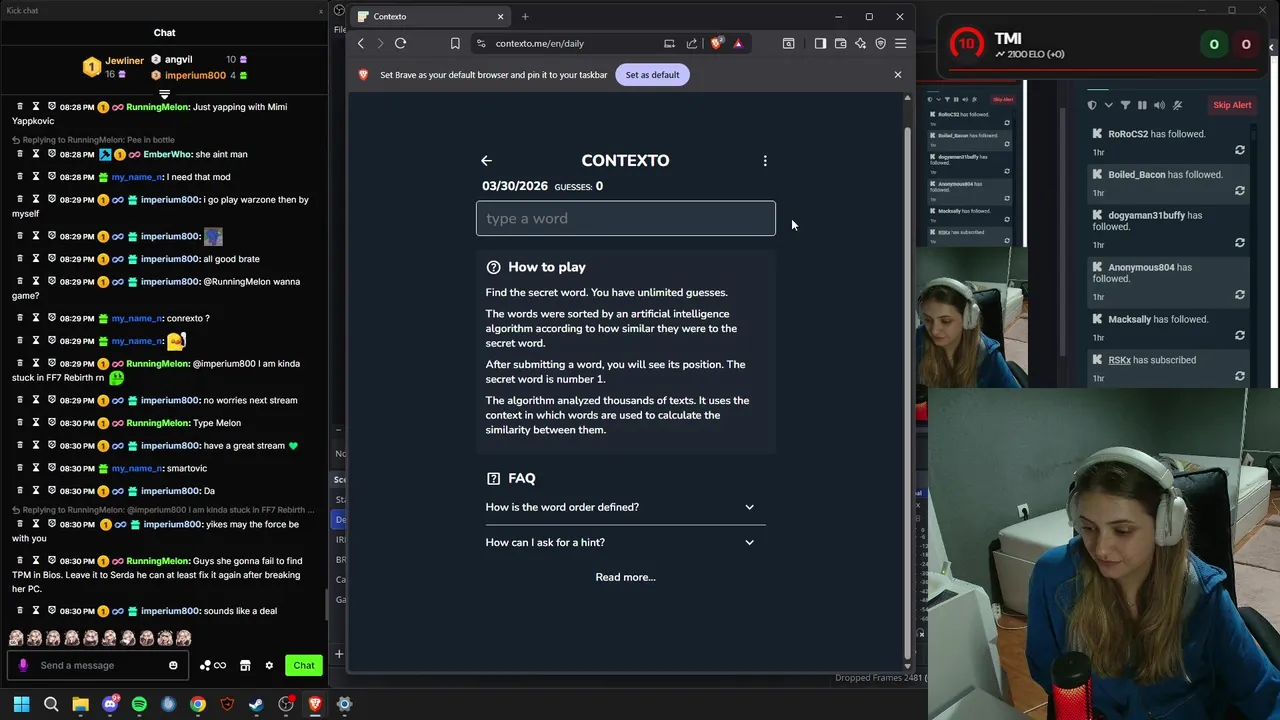Expand How is the word order defined
This screenshot has height=720, width=1280.
625,507
